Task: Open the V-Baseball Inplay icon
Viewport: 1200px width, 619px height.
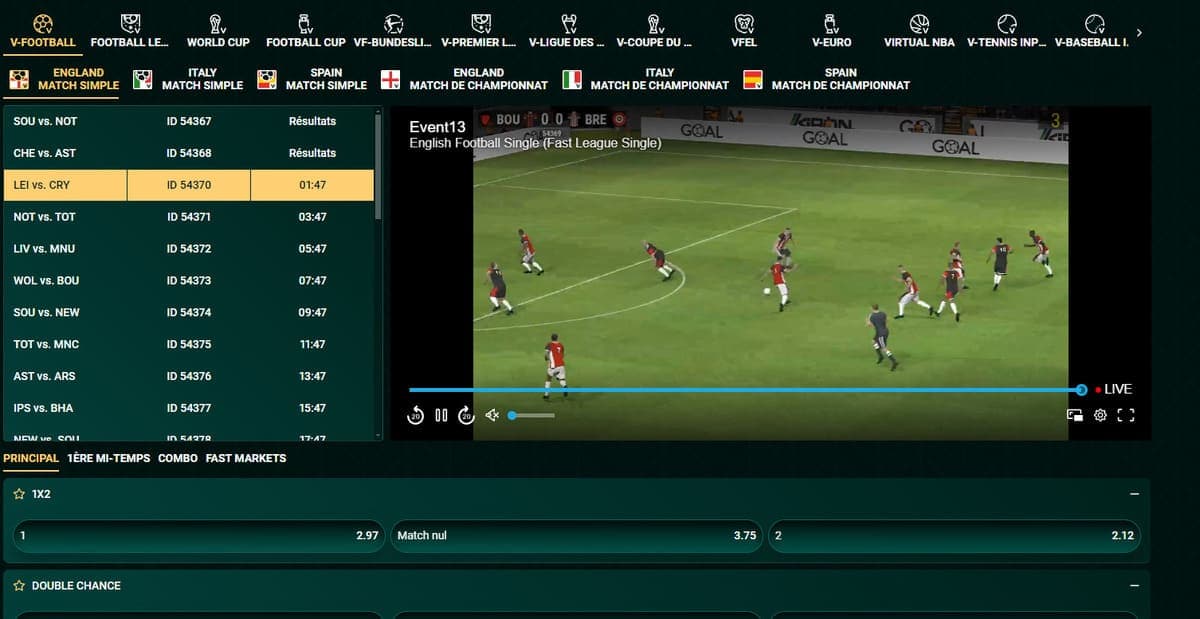Action: [1095, 23]
